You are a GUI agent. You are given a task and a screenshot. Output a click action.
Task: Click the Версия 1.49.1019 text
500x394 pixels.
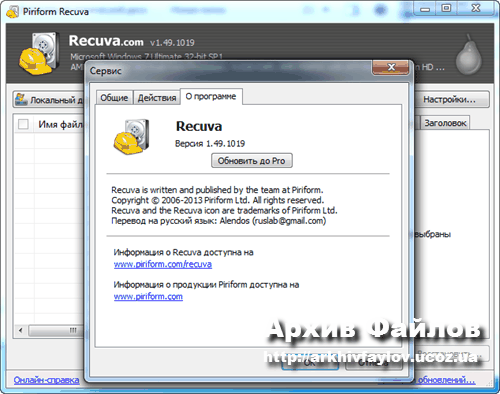coord(210,144)
